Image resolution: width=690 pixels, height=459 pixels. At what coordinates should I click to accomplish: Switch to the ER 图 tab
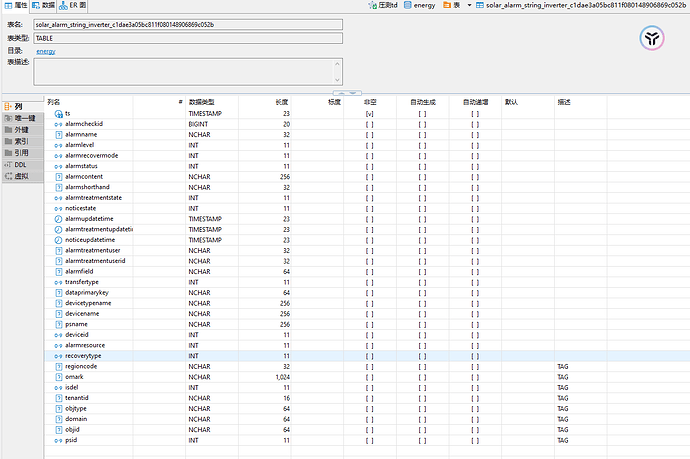pyautogui.click(x=76, y=6)
